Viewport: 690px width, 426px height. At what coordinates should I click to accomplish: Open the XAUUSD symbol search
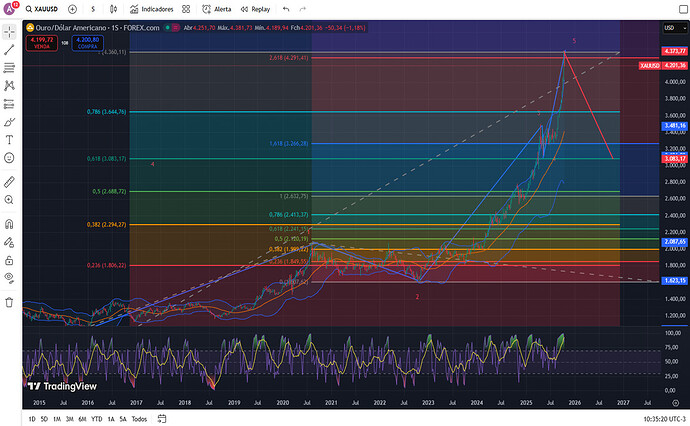42,9
